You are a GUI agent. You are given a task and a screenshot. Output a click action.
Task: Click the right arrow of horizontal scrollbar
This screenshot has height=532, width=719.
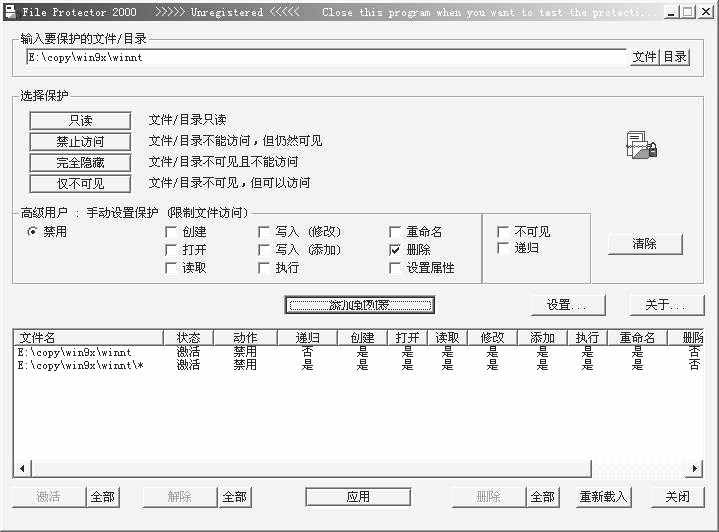click(695, 469)
